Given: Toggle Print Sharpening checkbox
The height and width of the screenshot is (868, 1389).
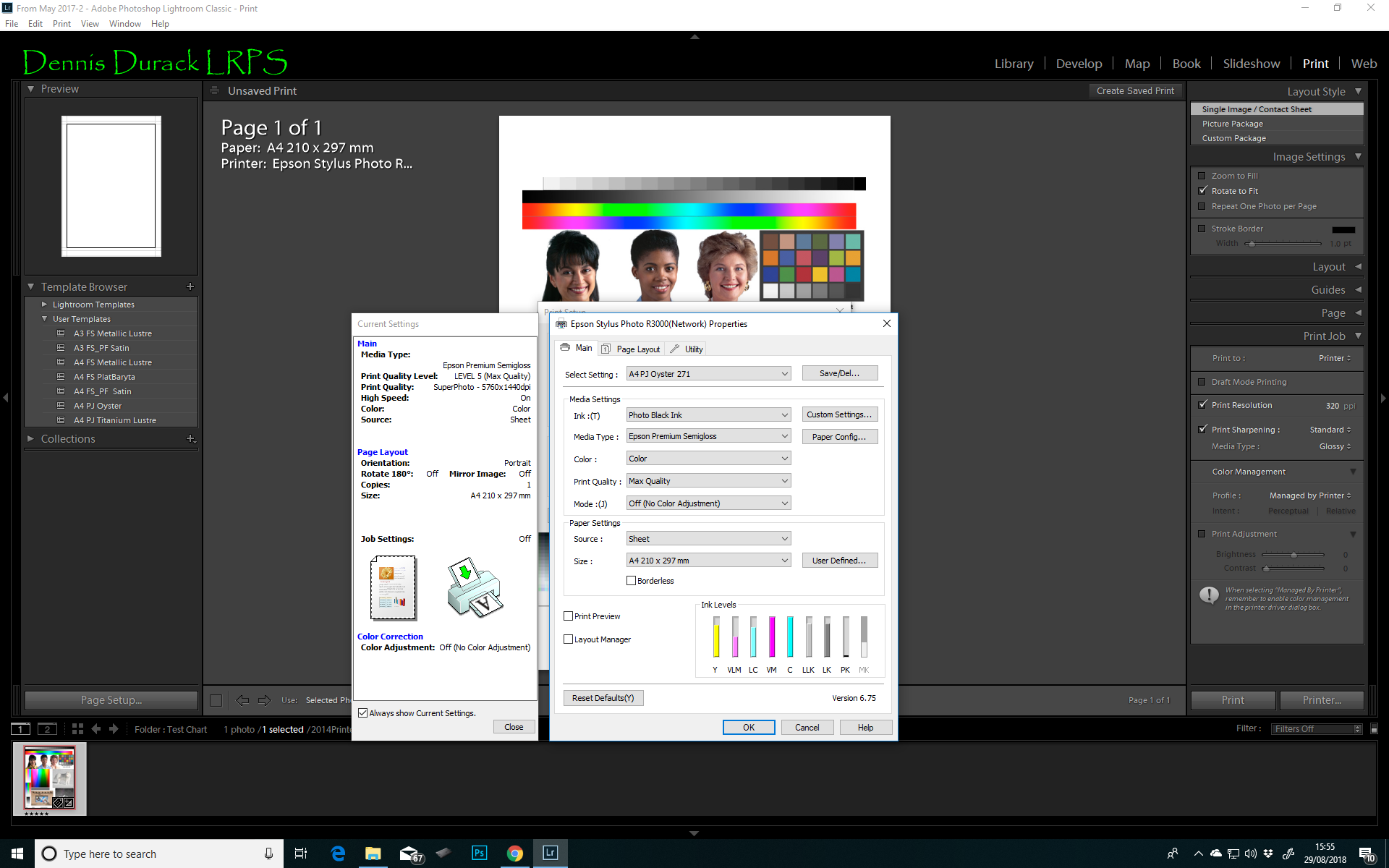Looking at the screenshot, I should point(1202,430).
